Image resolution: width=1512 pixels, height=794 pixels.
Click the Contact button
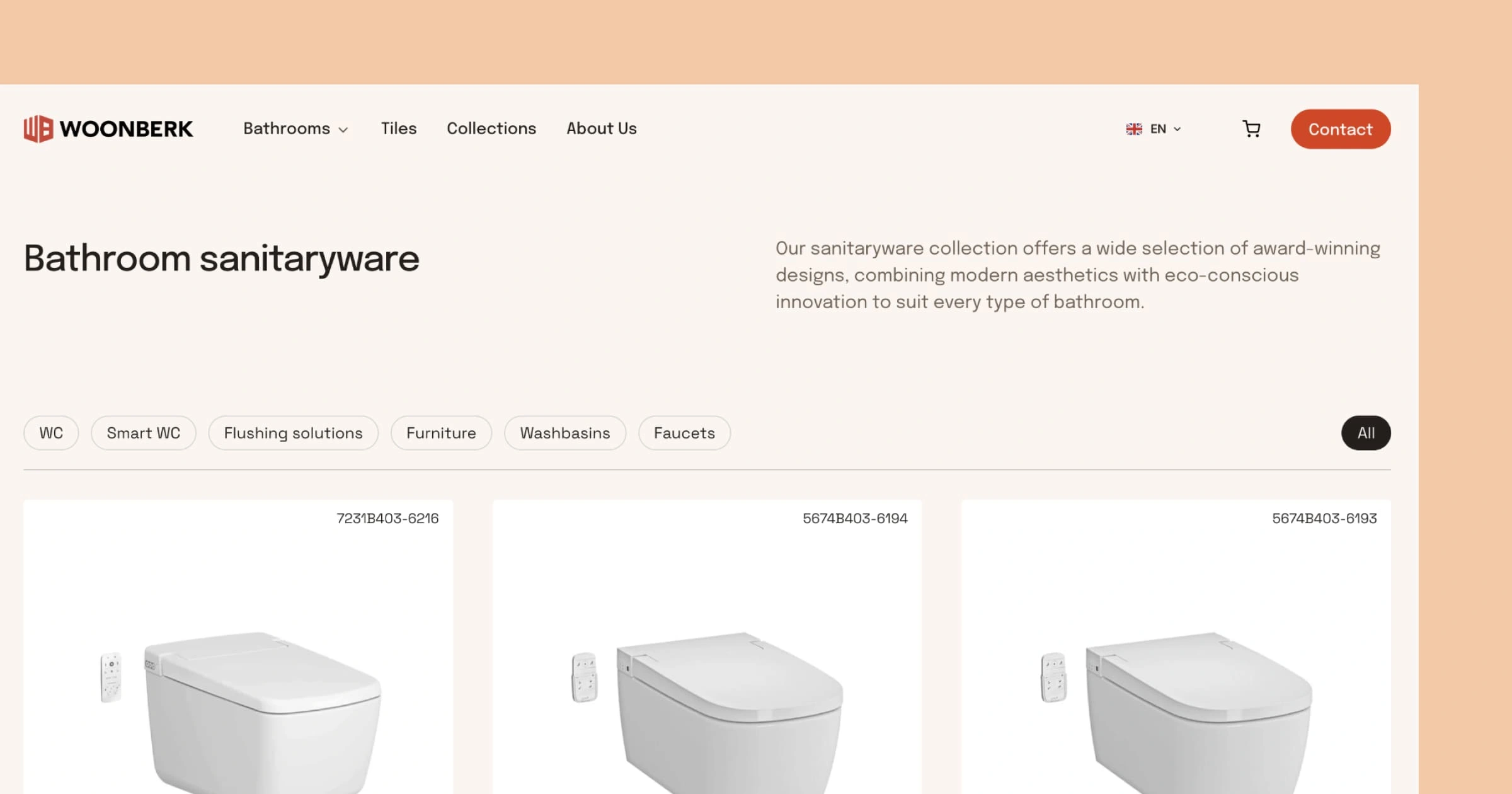click(x=1341, y=129)
